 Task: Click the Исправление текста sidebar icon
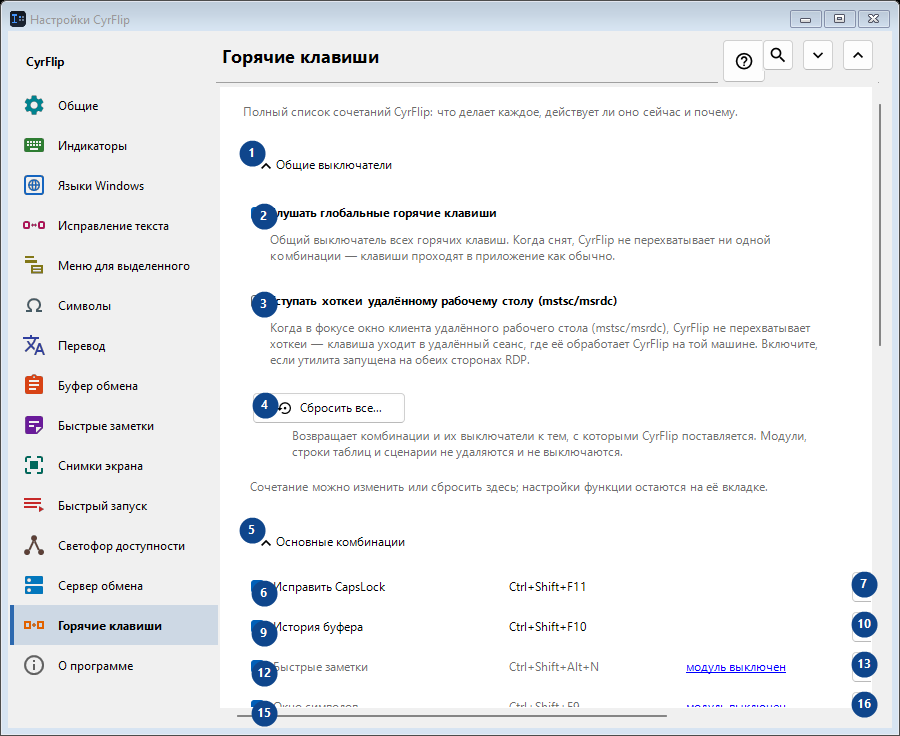[x=34, y=226]
